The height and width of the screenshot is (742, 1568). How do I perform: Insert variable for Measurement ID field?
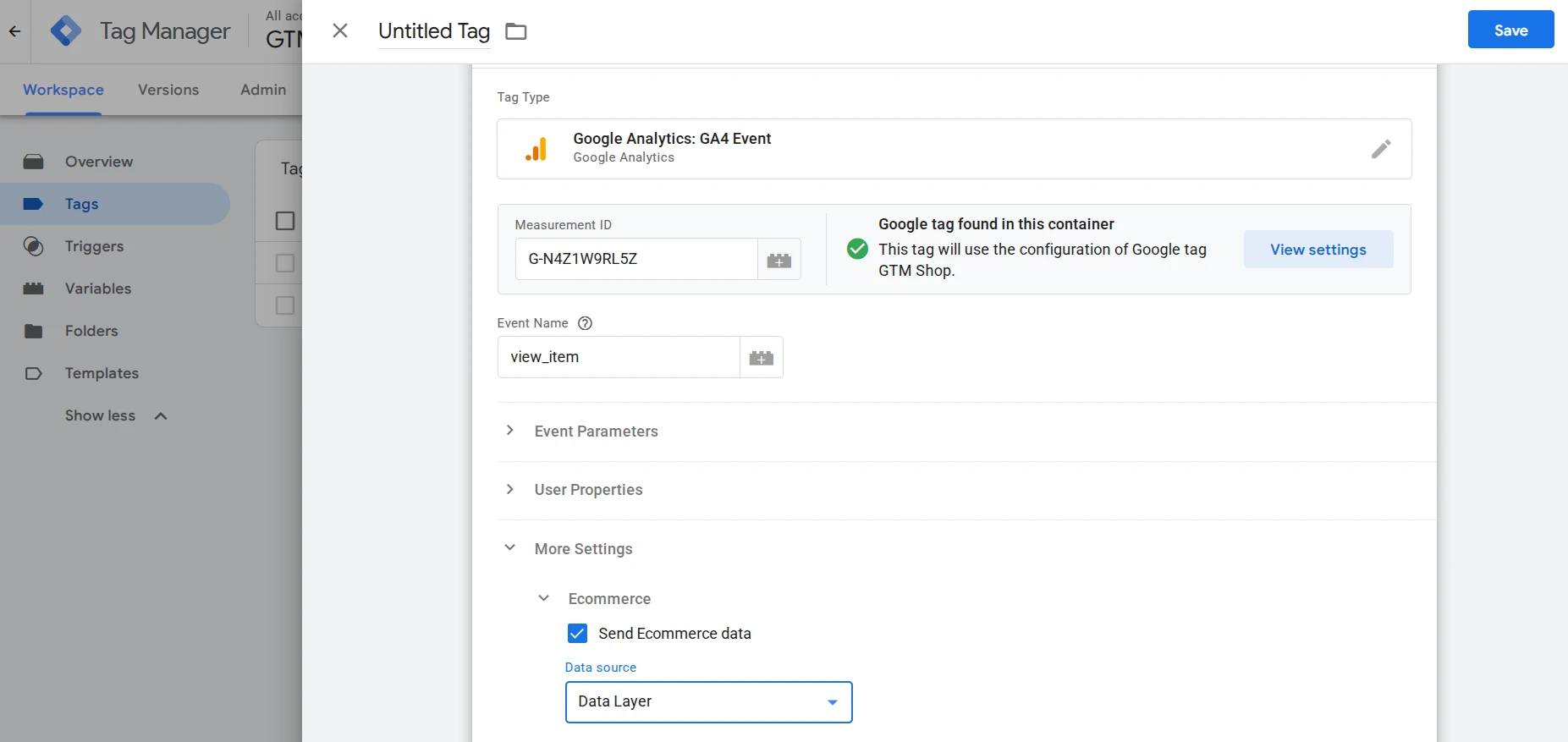[779, 259]
